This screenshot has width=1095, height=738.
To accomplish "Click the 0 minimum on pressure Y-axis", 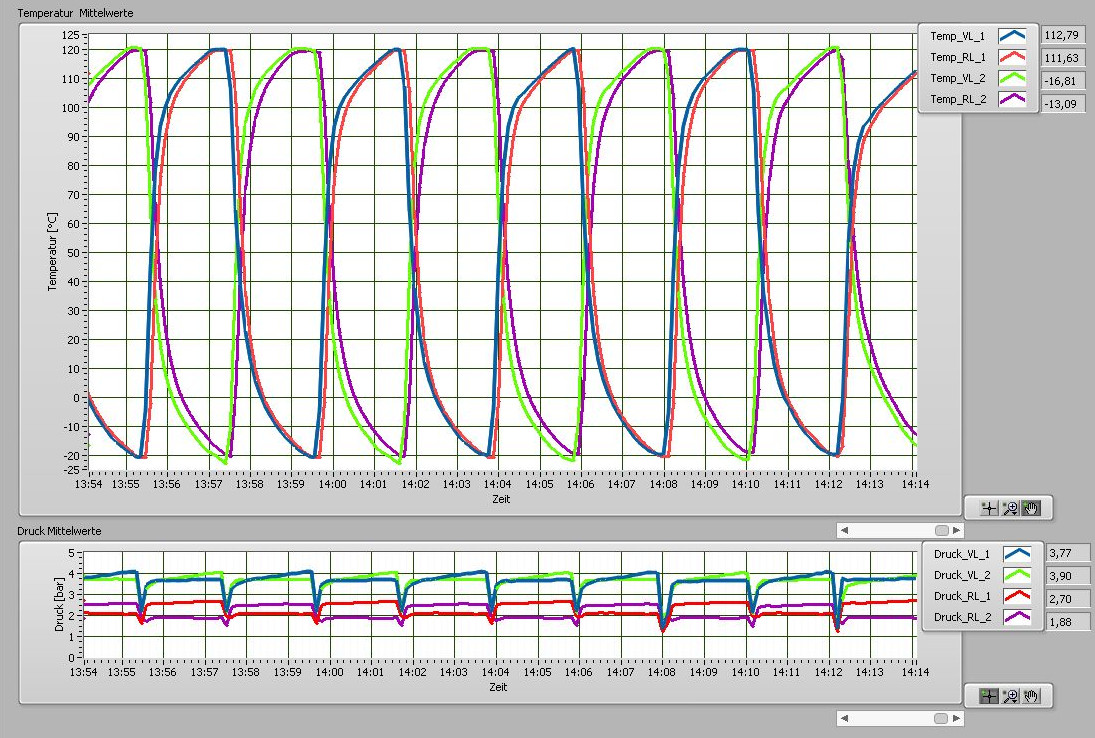I will click(x=71, y=658).
